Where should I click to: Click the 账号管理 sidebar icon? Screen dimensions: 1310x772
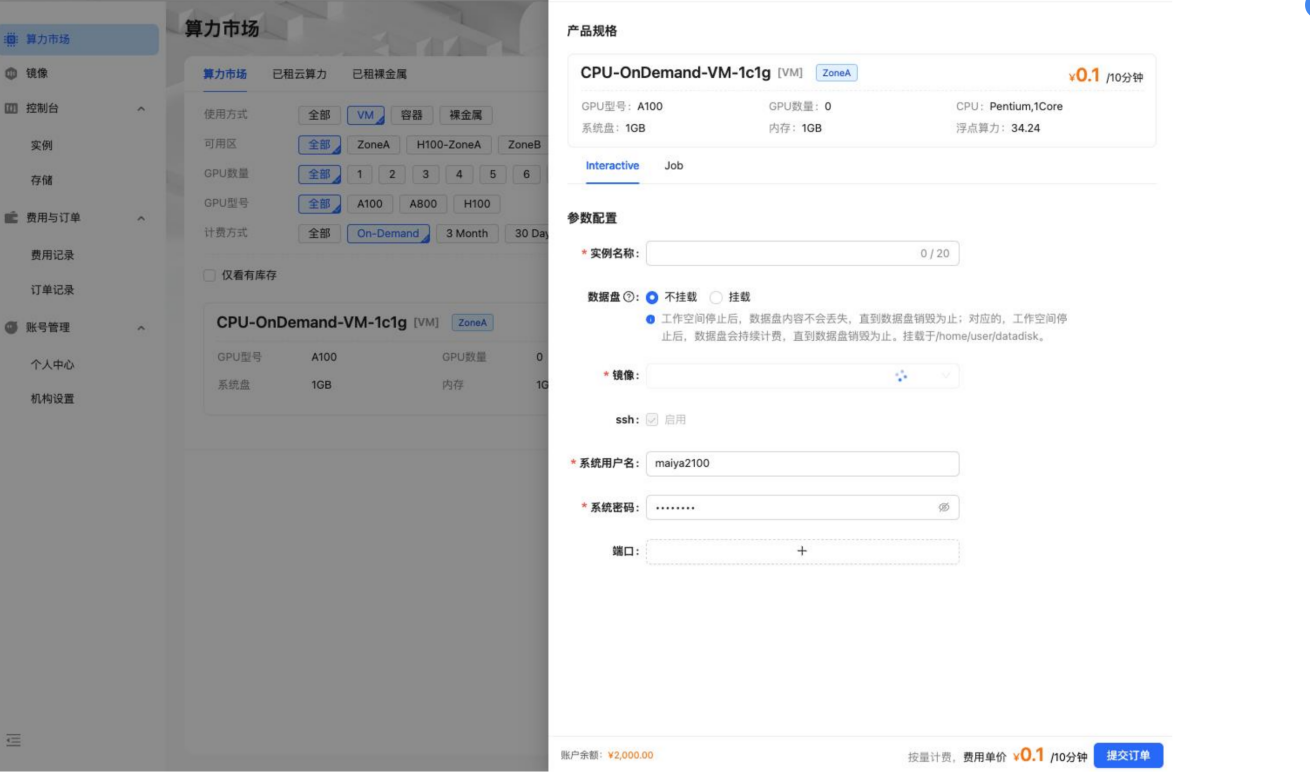pos(12,327)
